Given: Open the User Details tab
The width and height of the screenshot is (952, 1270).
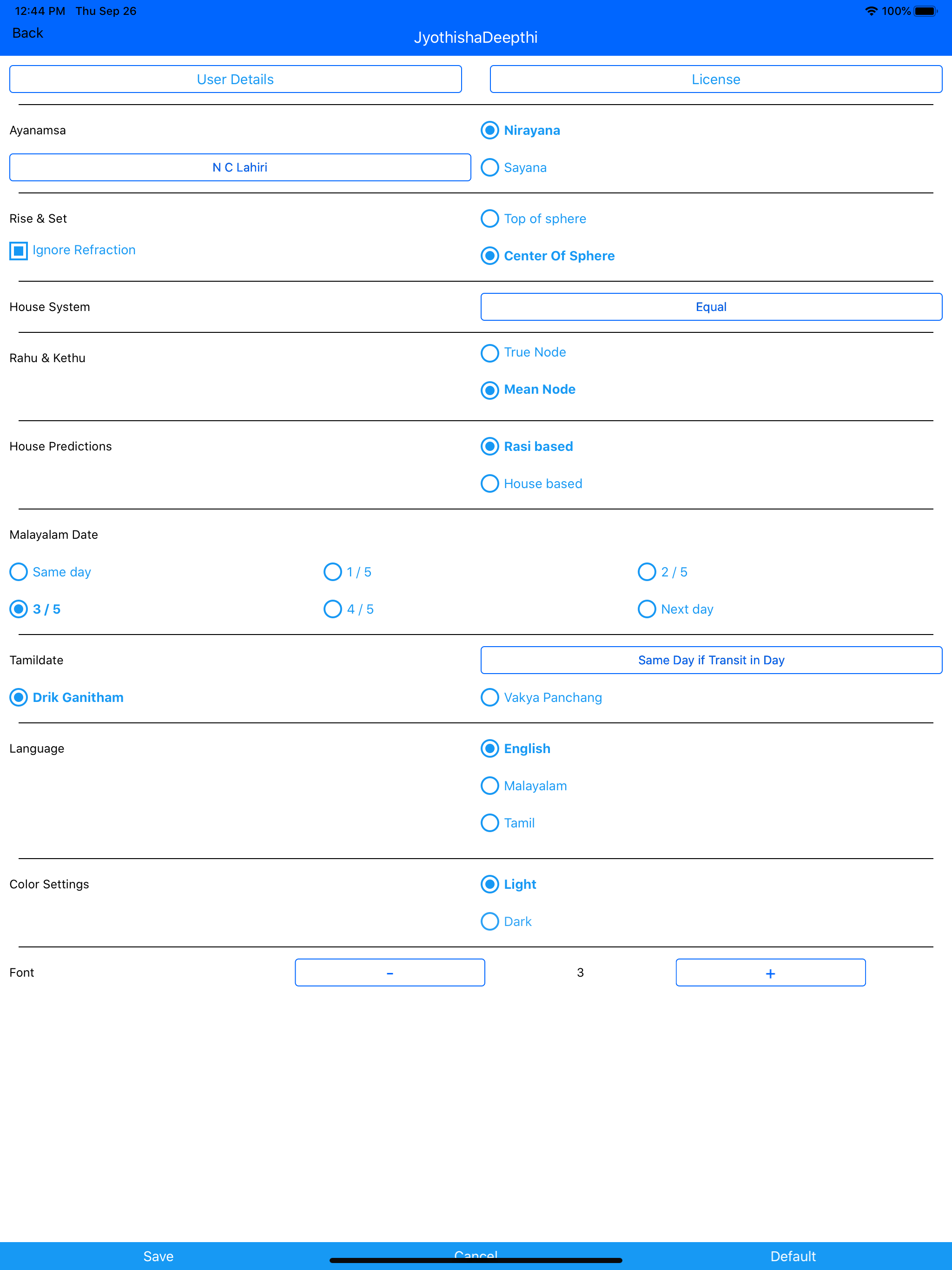Looking at the screenshot, I should tap(235, 79).
